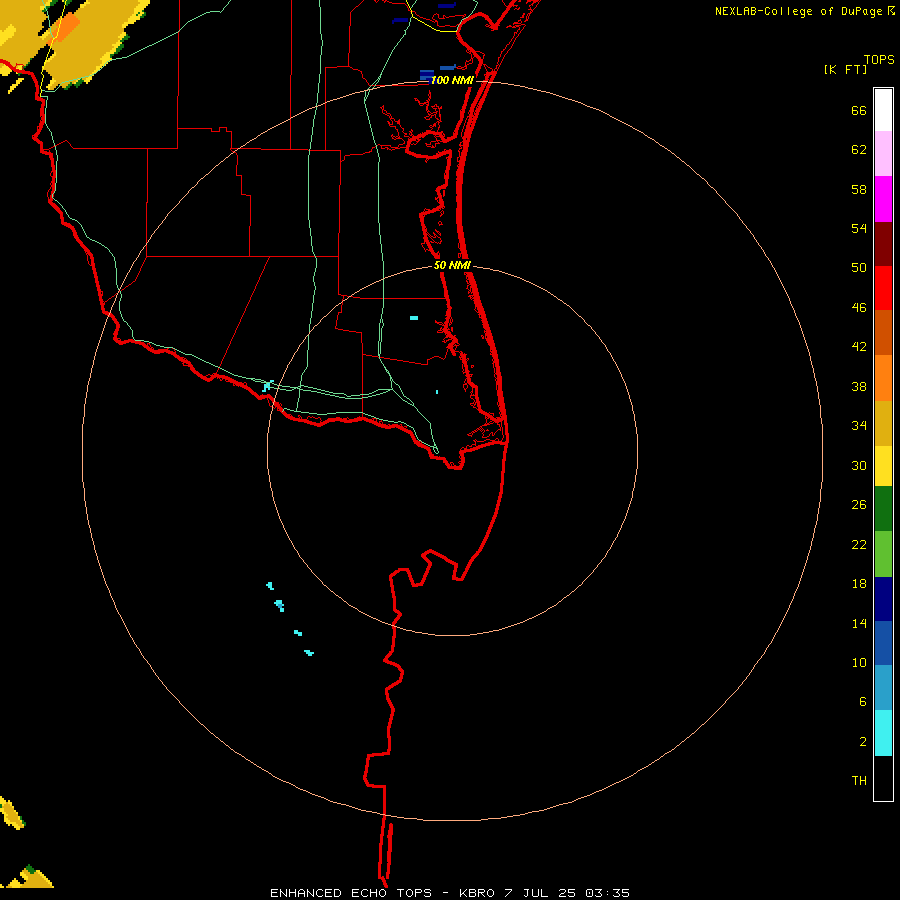Select the light pink legend swatch
Screen dimensions: 900x900
tap(883, 154)
